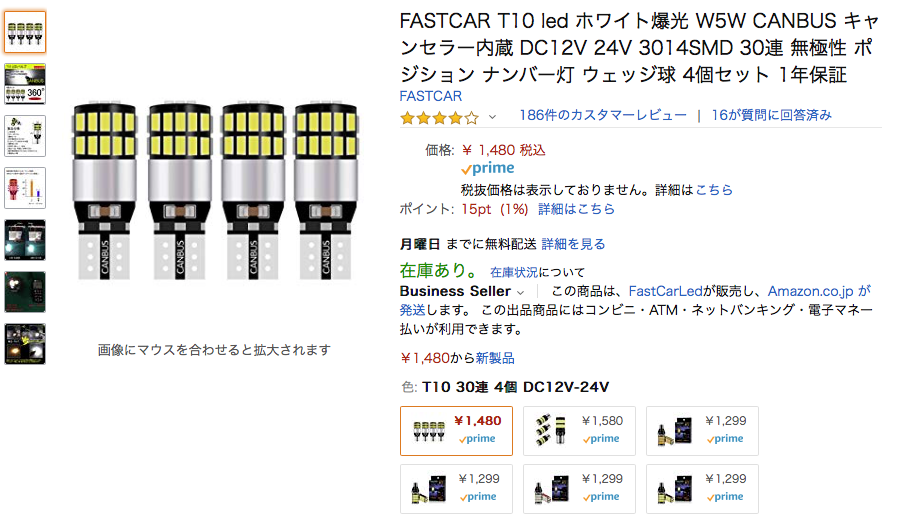
Task: Open the last thumbnail in the image strip
Action: 25,344
